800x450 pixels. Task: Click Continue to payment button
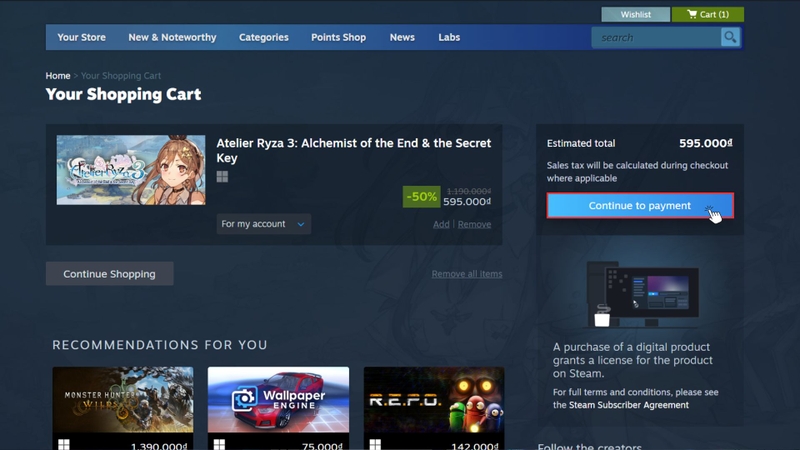point(640,206)
